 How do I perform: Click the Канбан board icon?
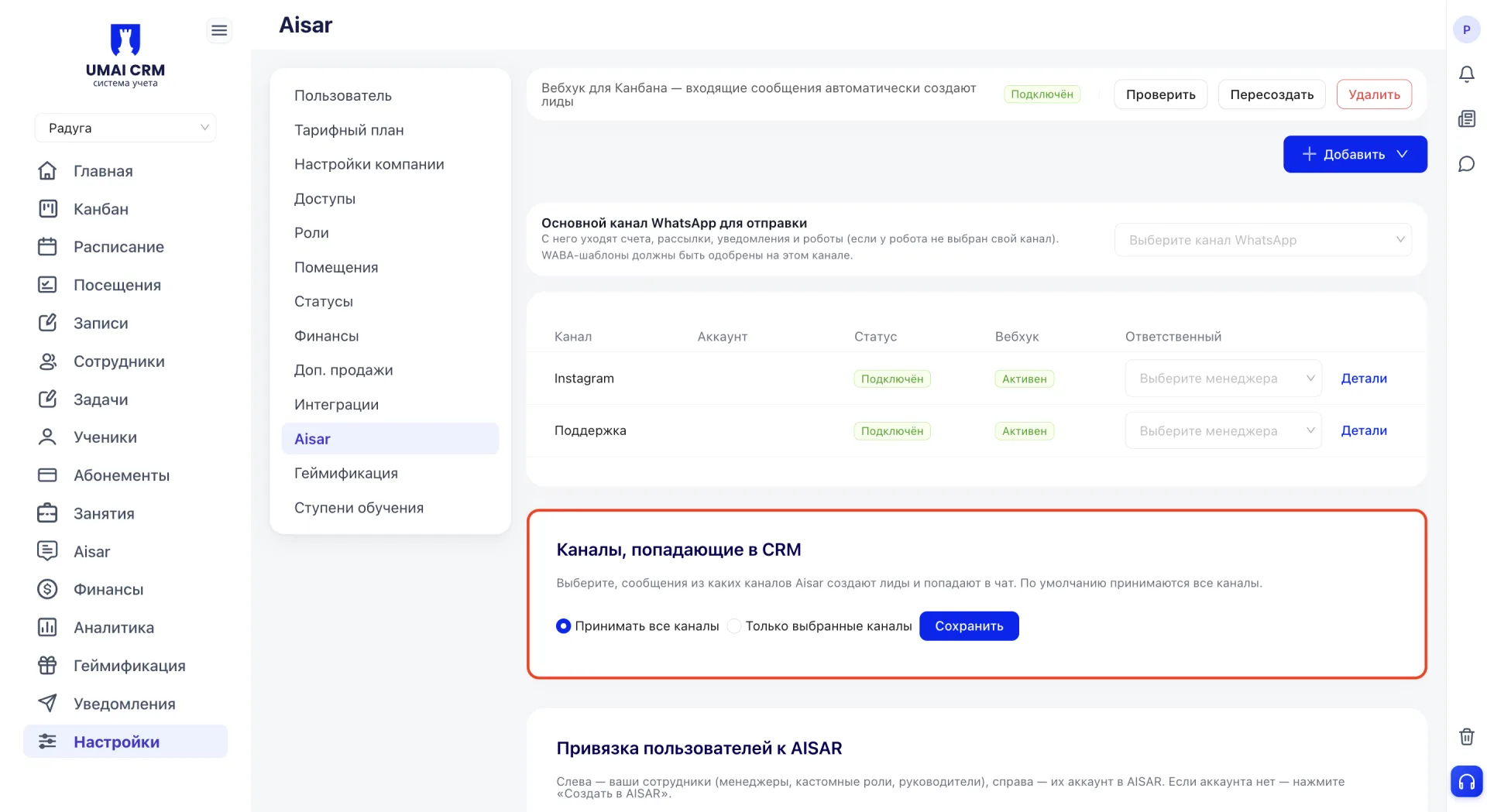coord(47,208)
